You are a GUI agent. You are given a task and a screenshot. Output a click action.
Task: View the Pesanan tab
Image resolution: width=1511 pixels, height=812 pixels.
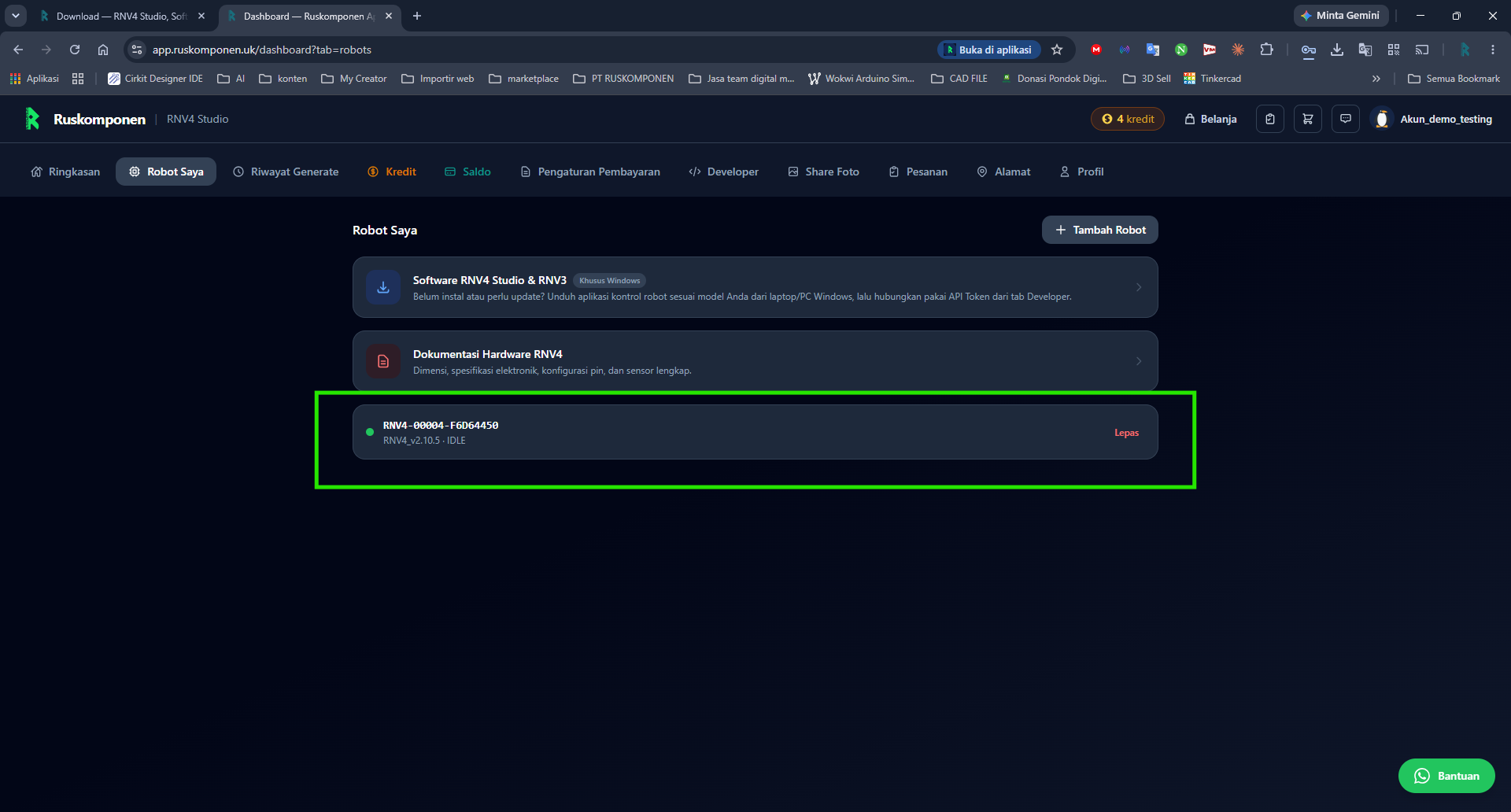[x=918, y=172]
